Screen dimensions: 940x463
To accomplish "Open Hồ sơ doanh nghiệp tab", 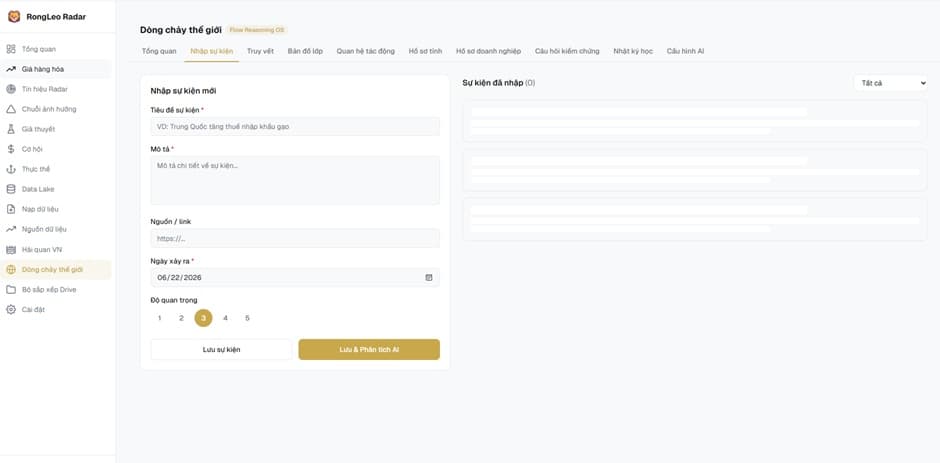I will click(x=488, y=51).
